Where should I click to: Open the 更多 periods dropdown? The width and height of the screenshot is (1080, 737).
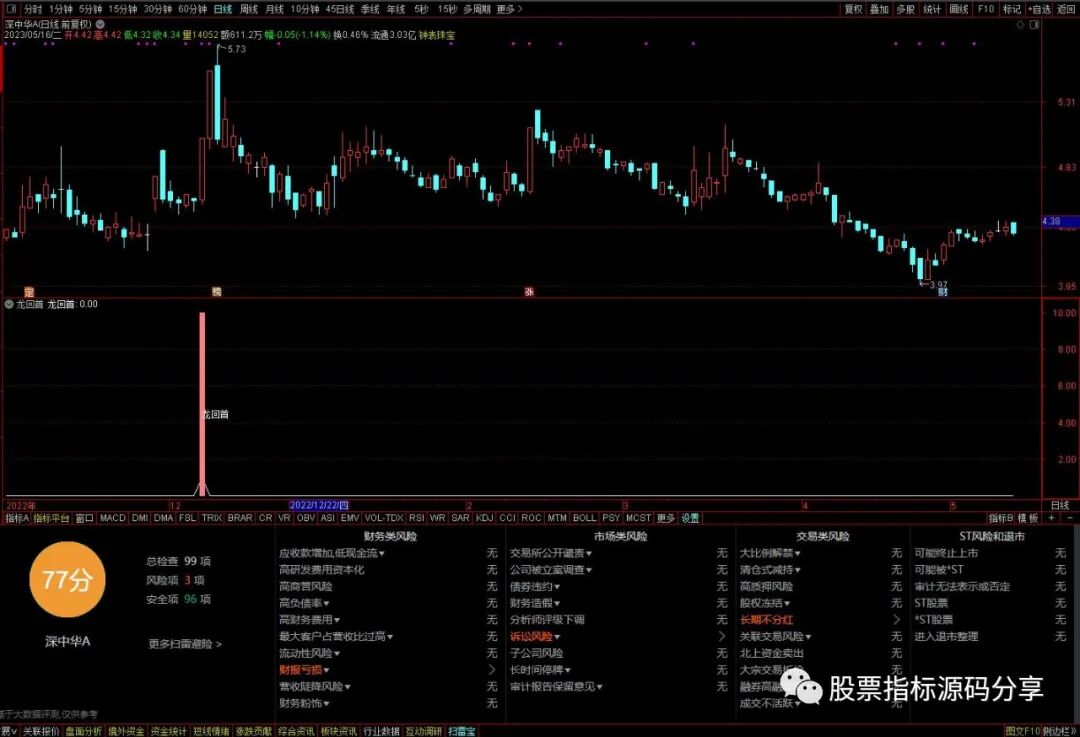click(510, 9)
